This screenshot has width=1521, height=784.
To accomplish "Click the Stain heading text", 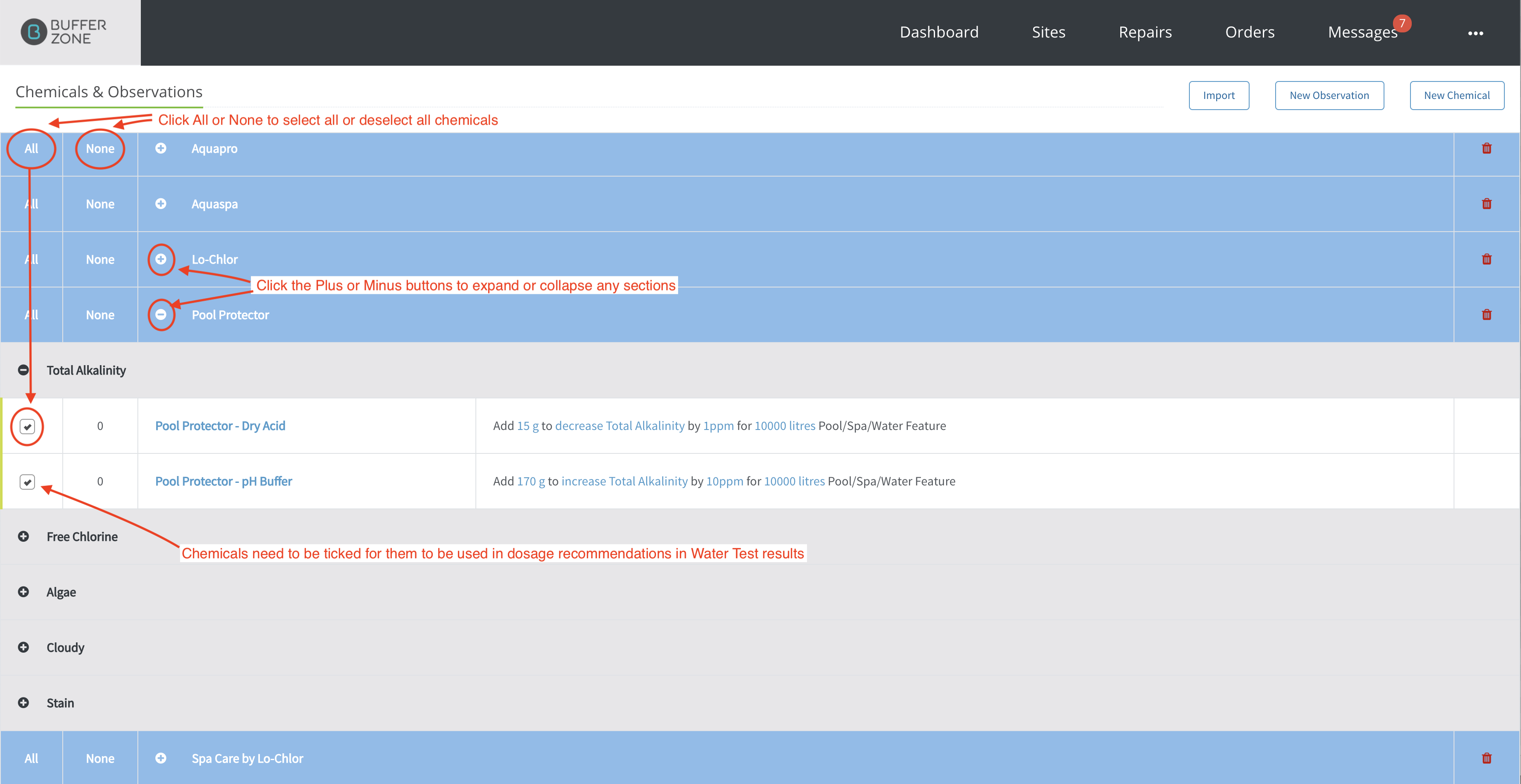I will [x=60, y=704].
